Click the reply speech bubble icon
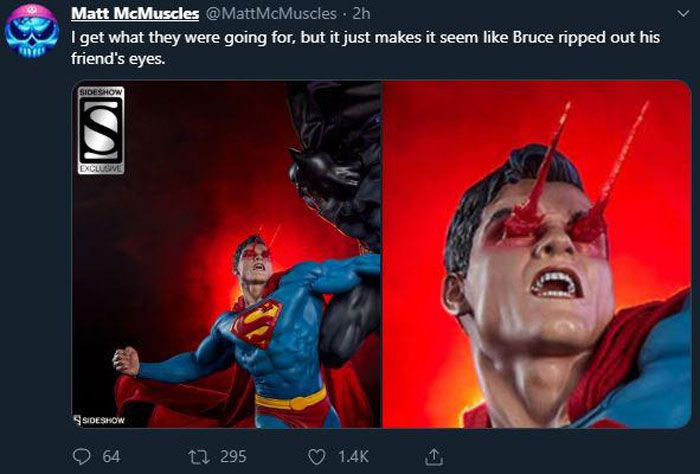This screenshot has height=474, width=700. click(82, 456)
